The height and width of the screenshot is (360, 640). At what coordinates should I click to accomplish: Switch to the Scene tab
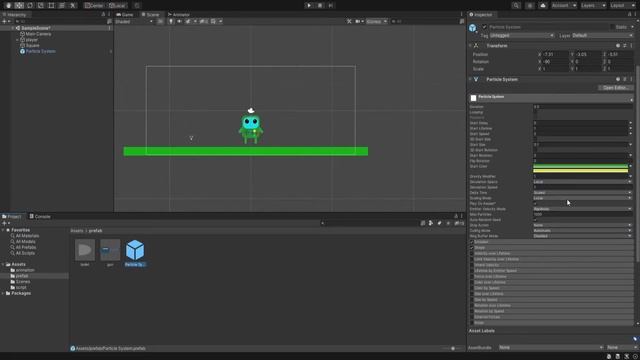150,14
